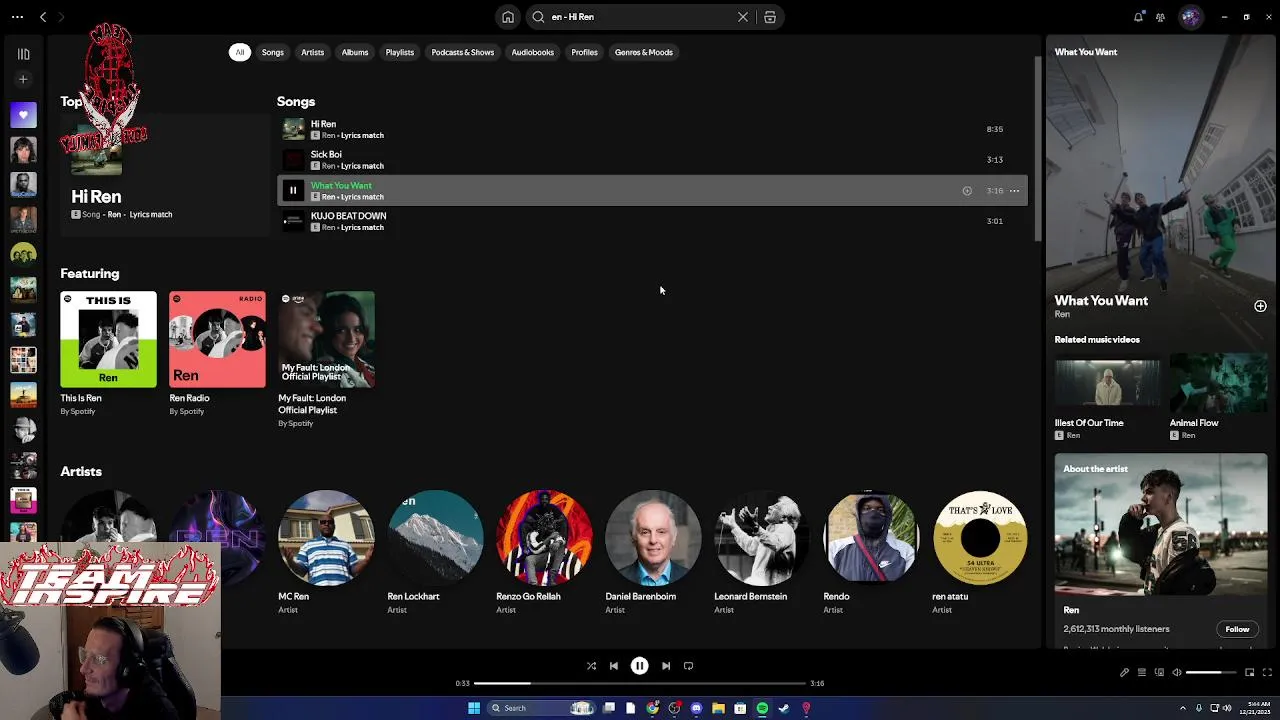The width and height of the screenshot is (1280, 720).
Task: Open the Artists section heading
Action: pos(81,471)
